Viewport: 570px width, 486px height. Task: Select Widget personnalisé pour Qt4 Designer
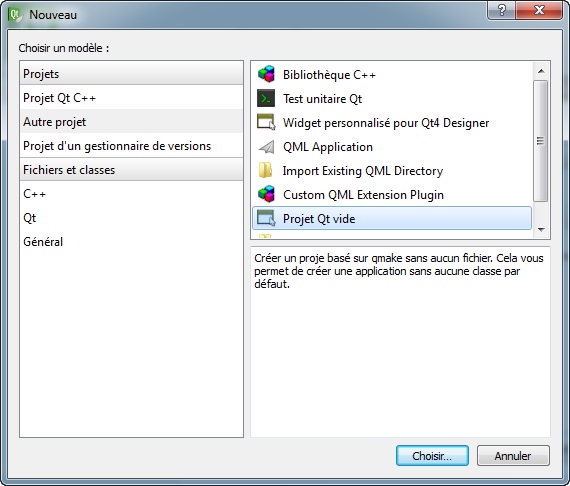coord(392,122)
